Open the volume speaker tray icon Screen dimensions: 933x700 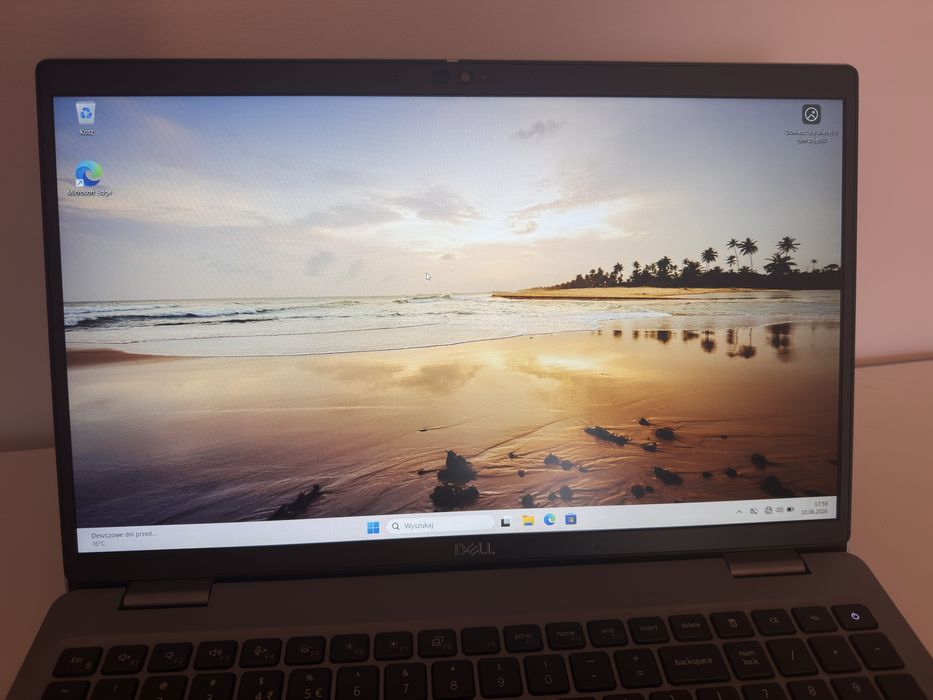(779, 510)
